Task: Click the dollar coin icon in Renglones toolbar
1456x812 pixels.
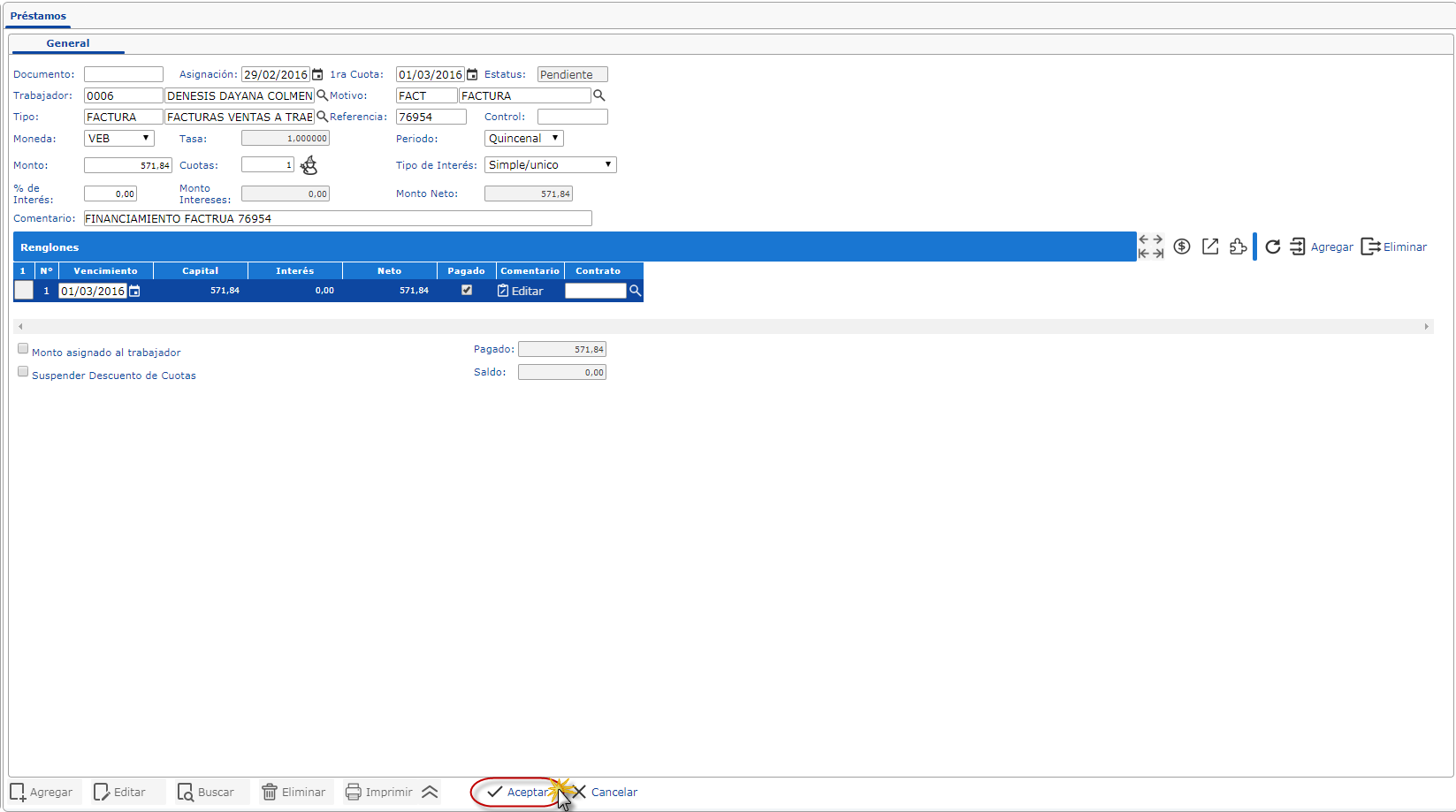Action: click(1182, 247)
